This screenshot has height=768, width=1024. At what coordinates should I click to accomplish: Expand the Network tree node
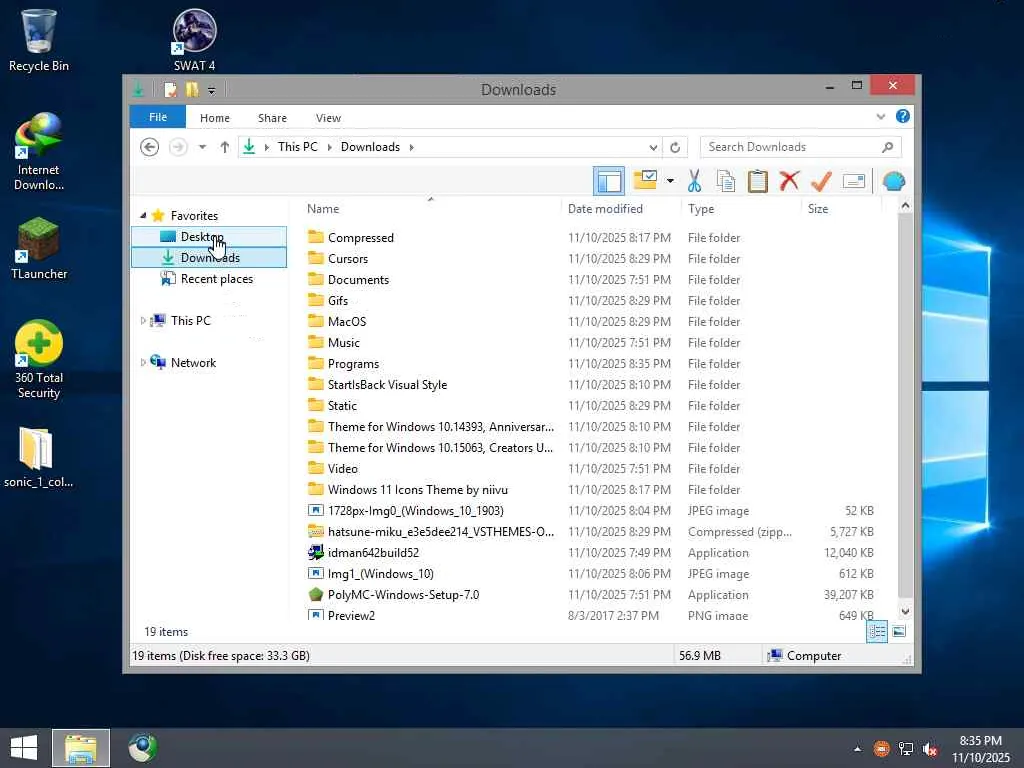point(143,362)
